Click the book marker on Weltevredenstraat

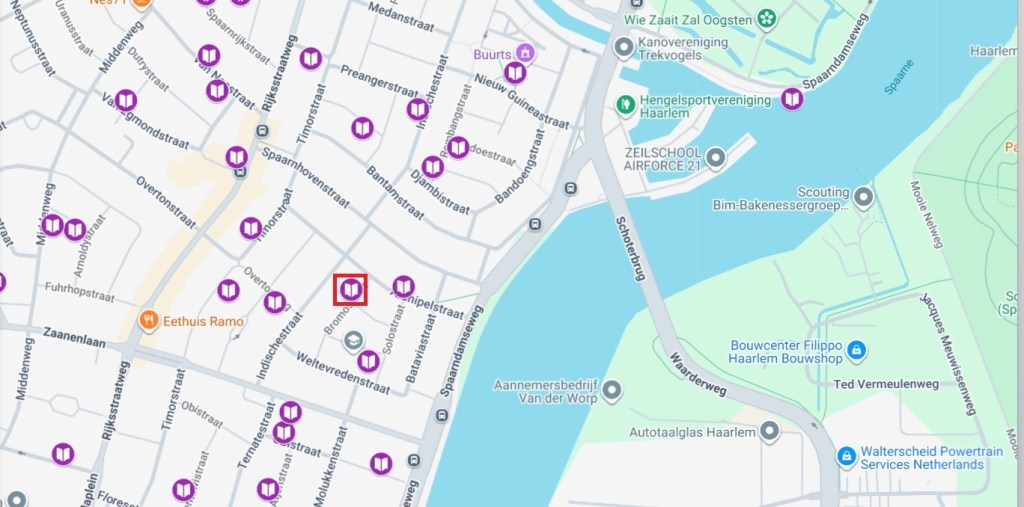click(x=368, y=361)
